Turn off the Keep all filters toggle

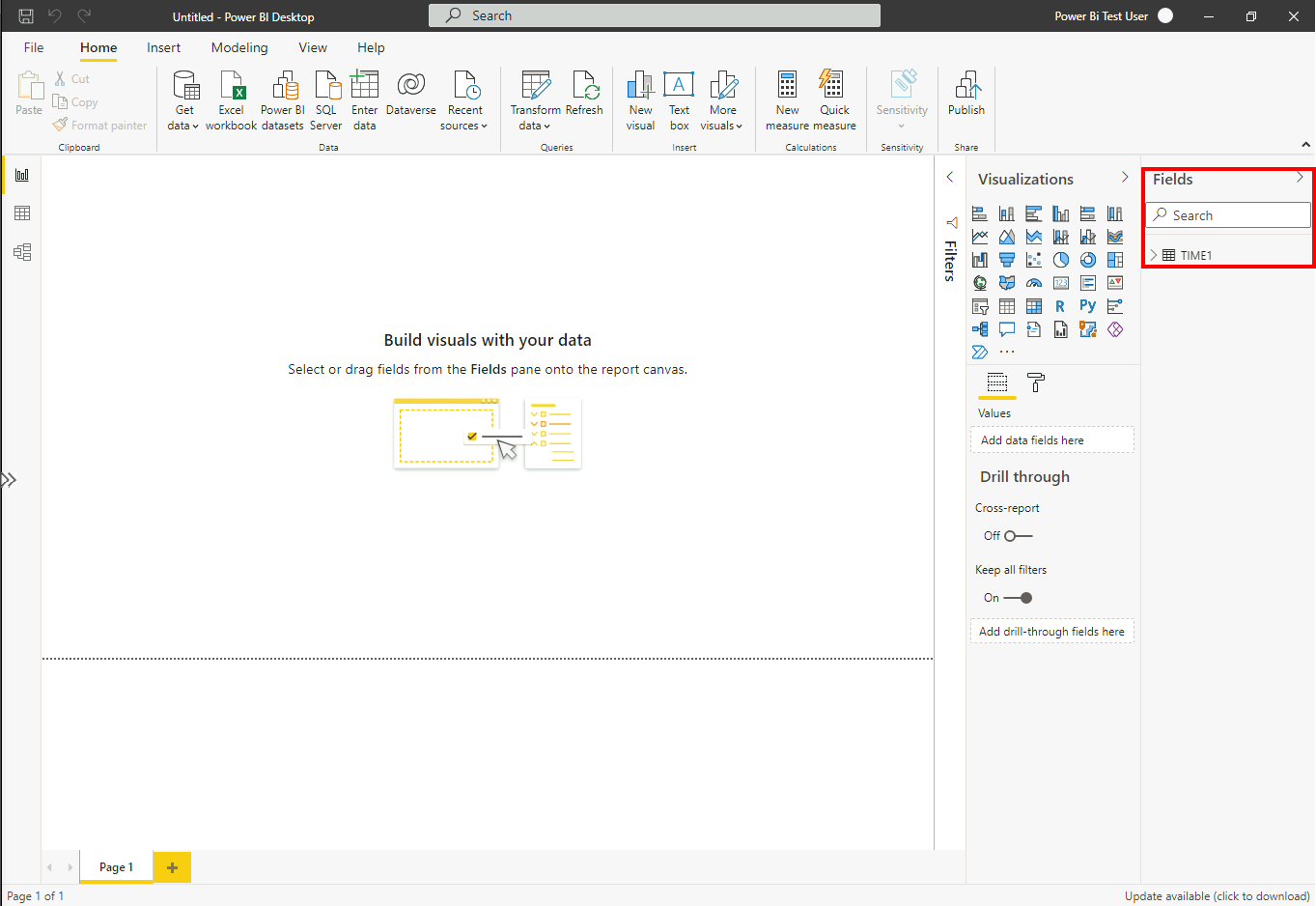click(1019, 598)
